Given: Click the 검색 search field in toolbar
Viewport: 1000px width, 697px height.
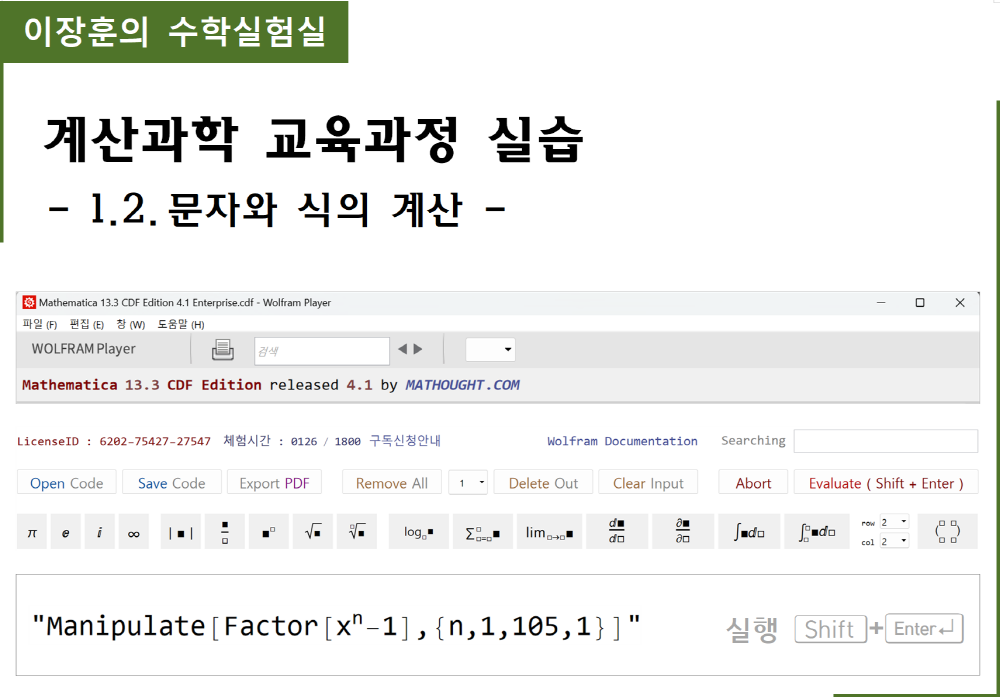Looking at the screenshot, I should coord(322,351).
